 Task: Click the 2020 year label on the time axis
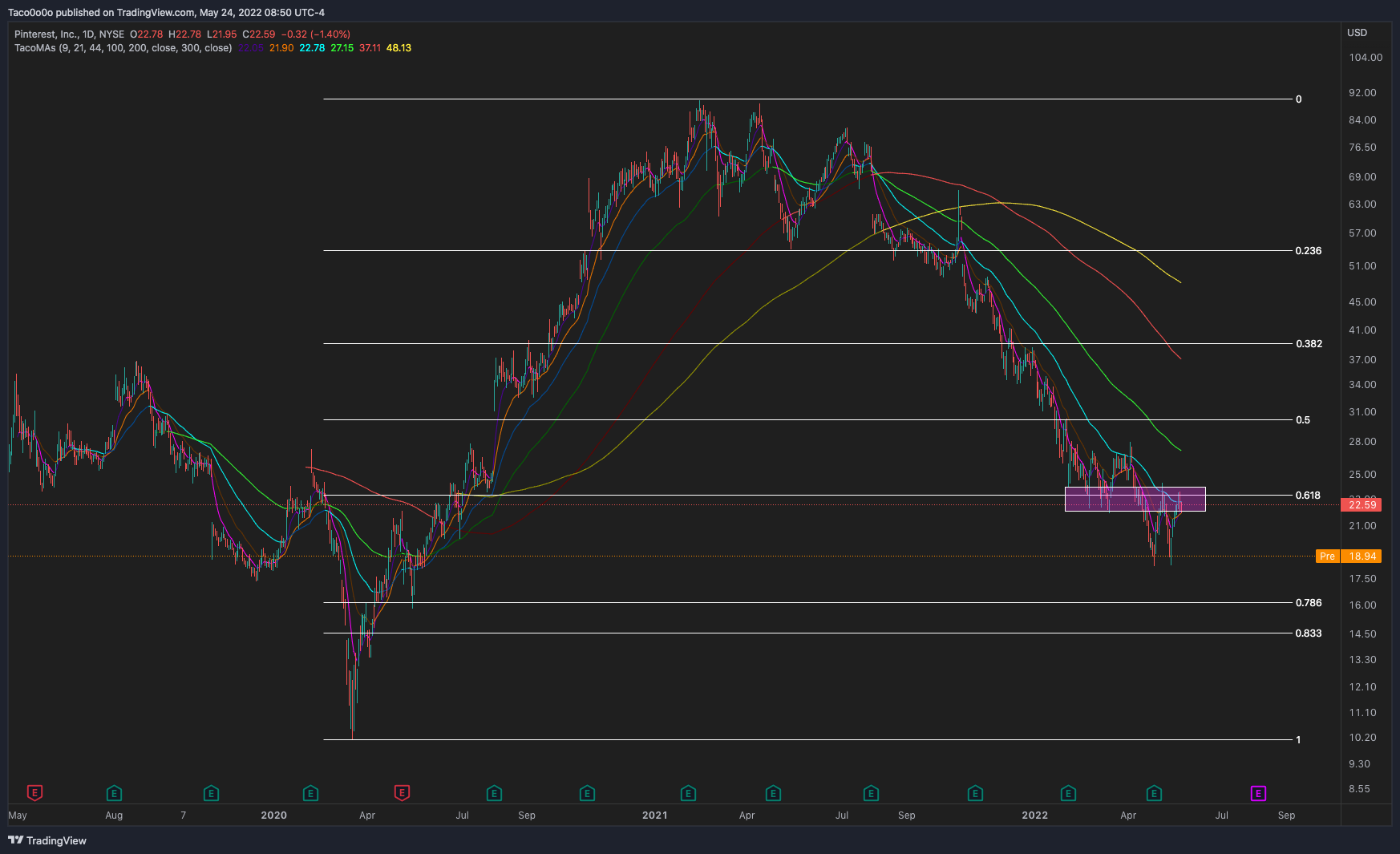pos(273,816)
